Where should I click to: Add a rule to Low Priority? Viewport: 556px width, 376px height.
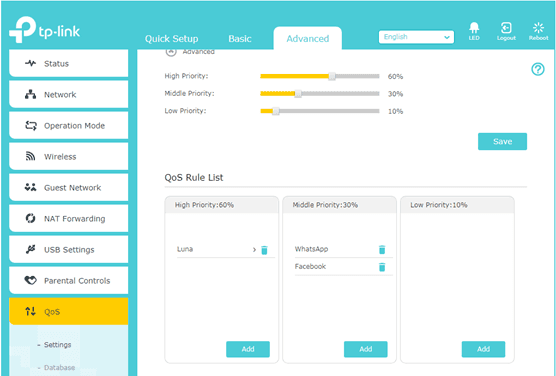tap(483, 349)
